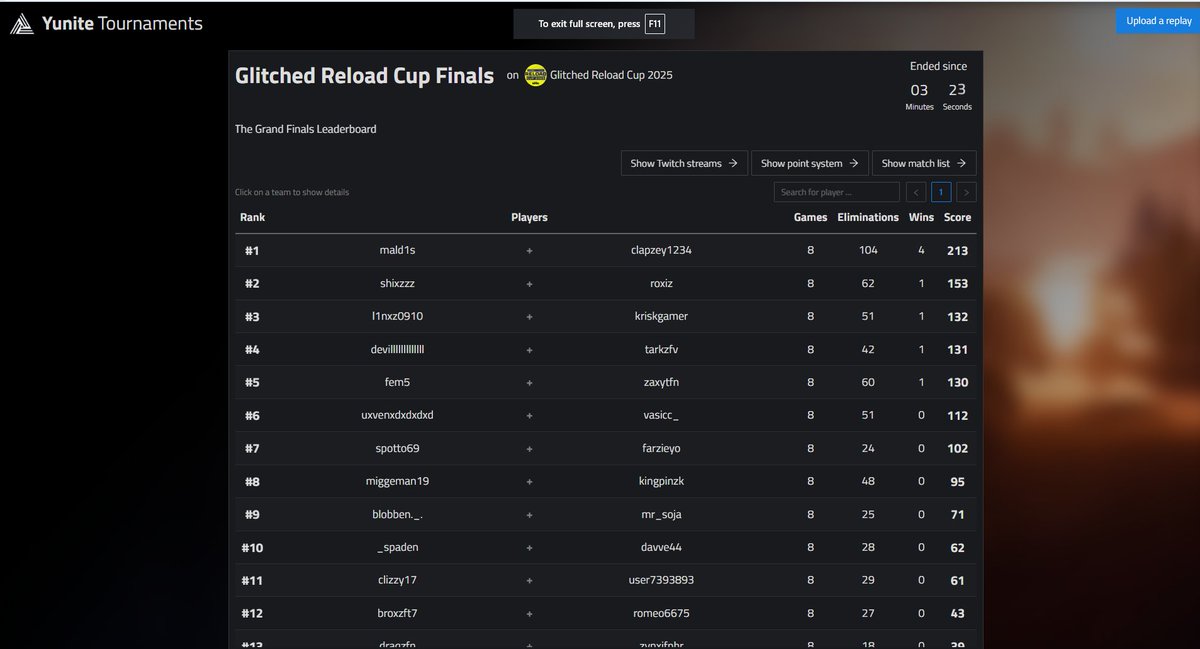Click player name _spaden
The height and width of the screenshot is (649, 1200).
(398, 547)
